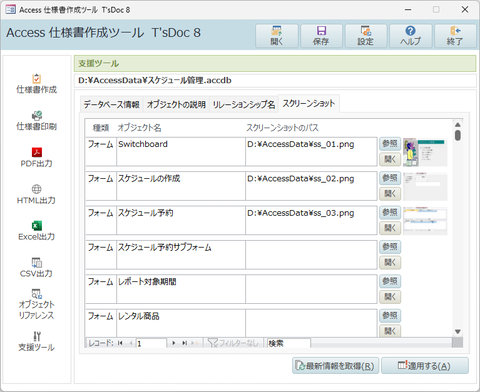Screen dimensions: 480x392
Task: Click 開く for スケジュール予約サブフォーム row
Action: click(390, 263)
